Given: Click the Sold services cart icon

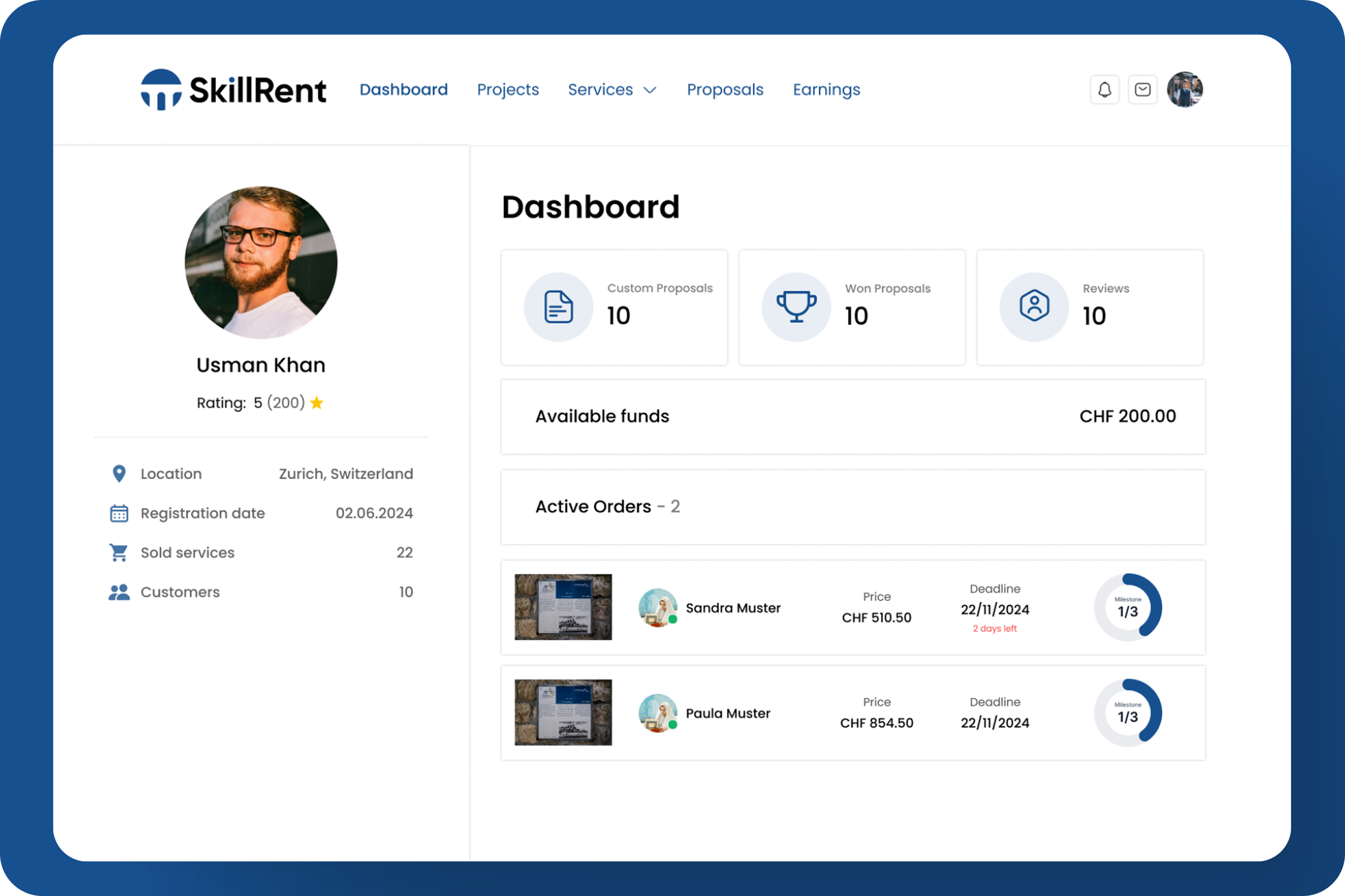Looking at the screenshot, I should 119,552.
